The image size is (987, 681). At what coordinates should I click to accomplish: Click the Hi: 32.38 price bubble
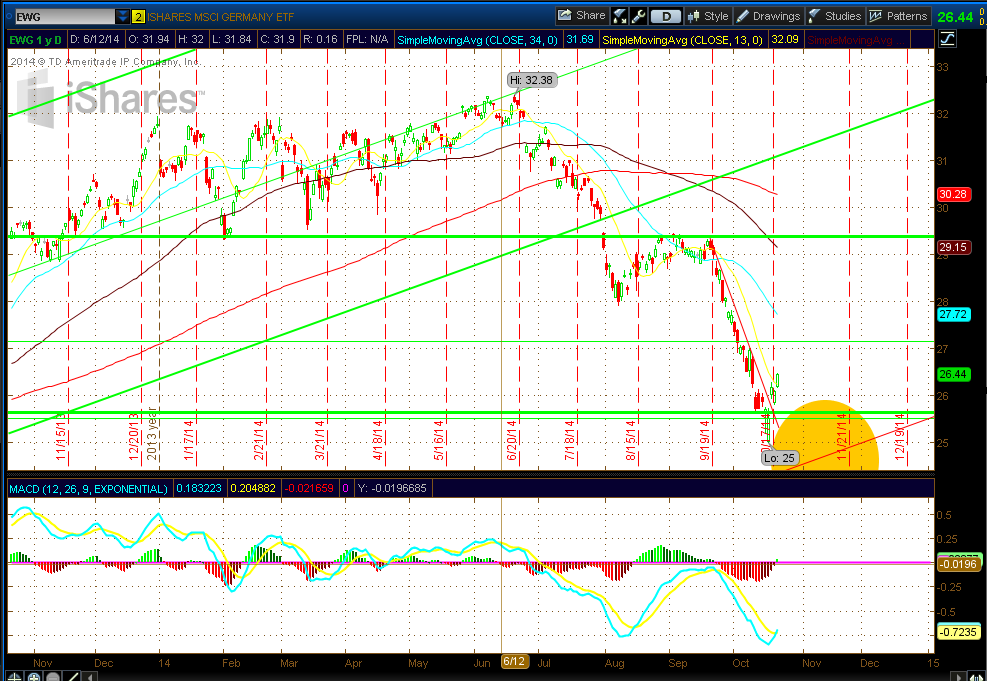[x=530, y=80]
